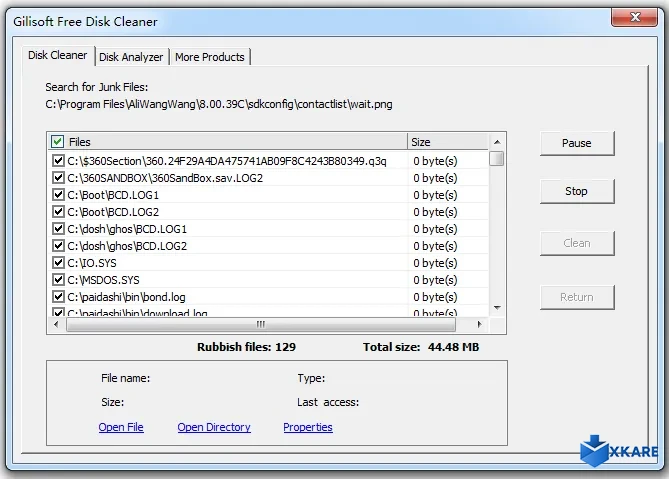Uncheck the dosh\ghos\BCD.LOG2 checkbox

click(x=58, y=246)
